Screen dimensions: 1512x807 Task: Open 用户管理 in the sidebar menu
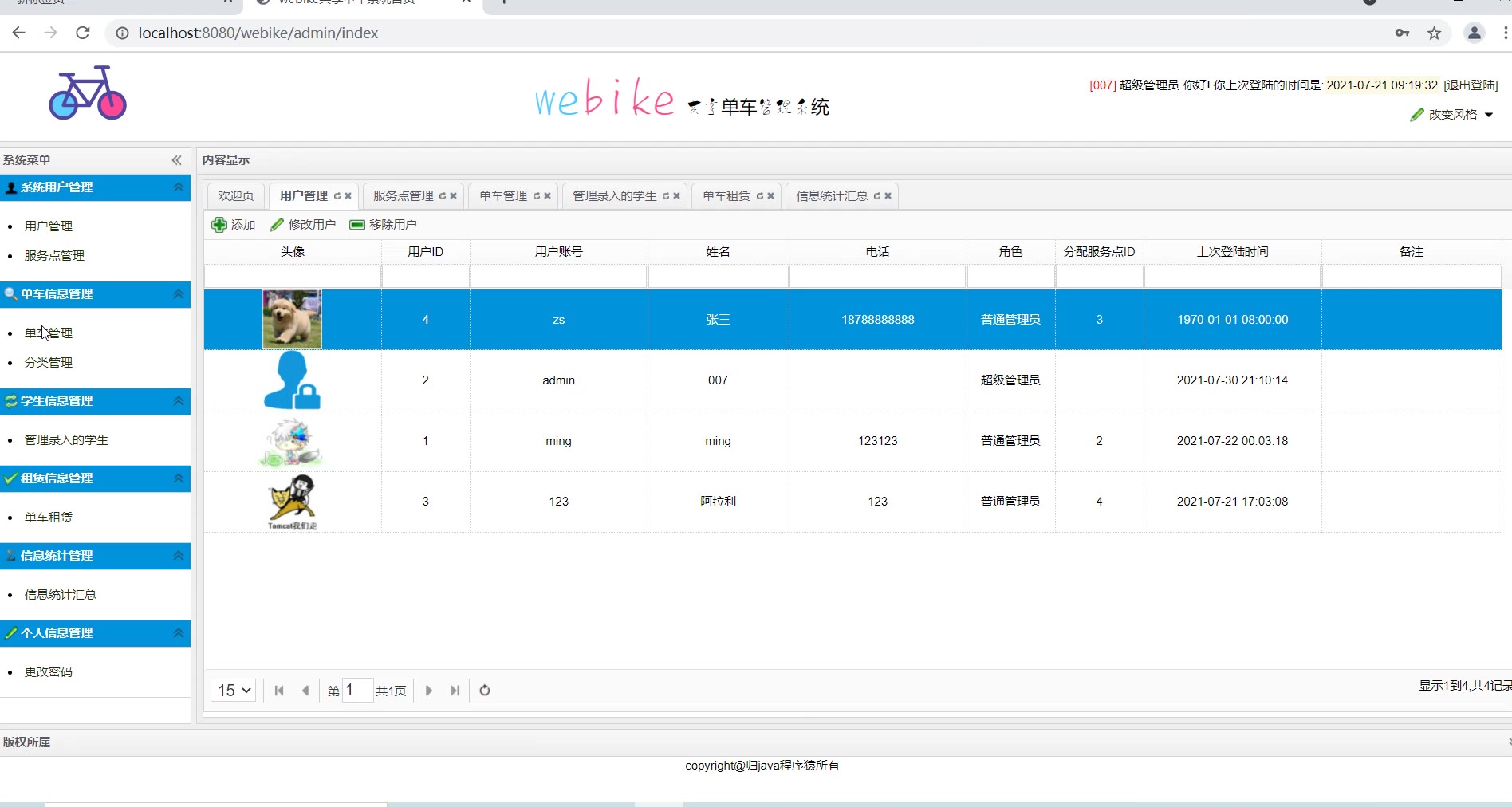pyautogui.click(x=49, y=226)
